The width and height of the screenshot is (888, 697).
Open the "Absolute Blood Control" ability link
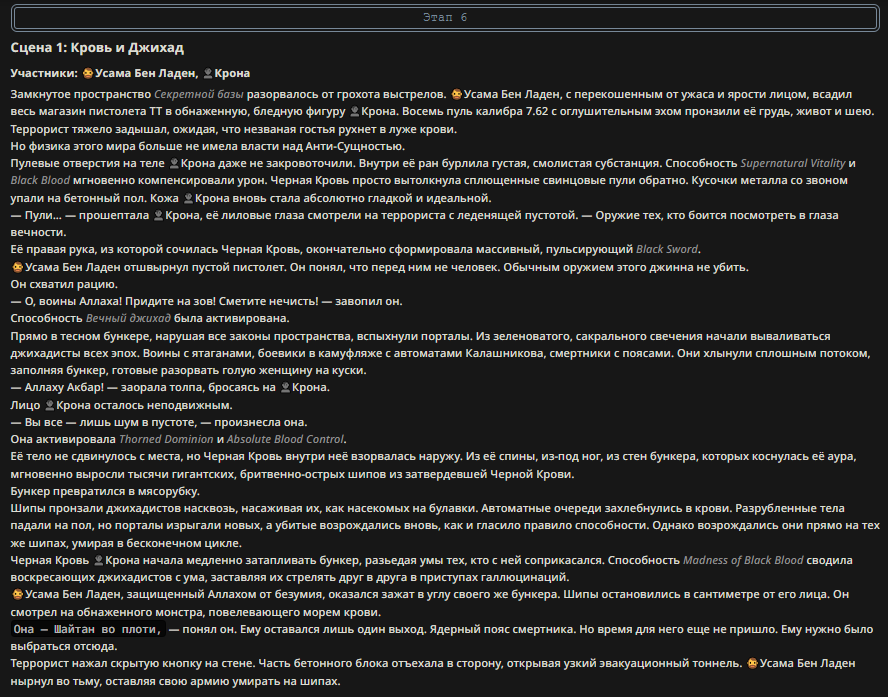tap(285, 439)
